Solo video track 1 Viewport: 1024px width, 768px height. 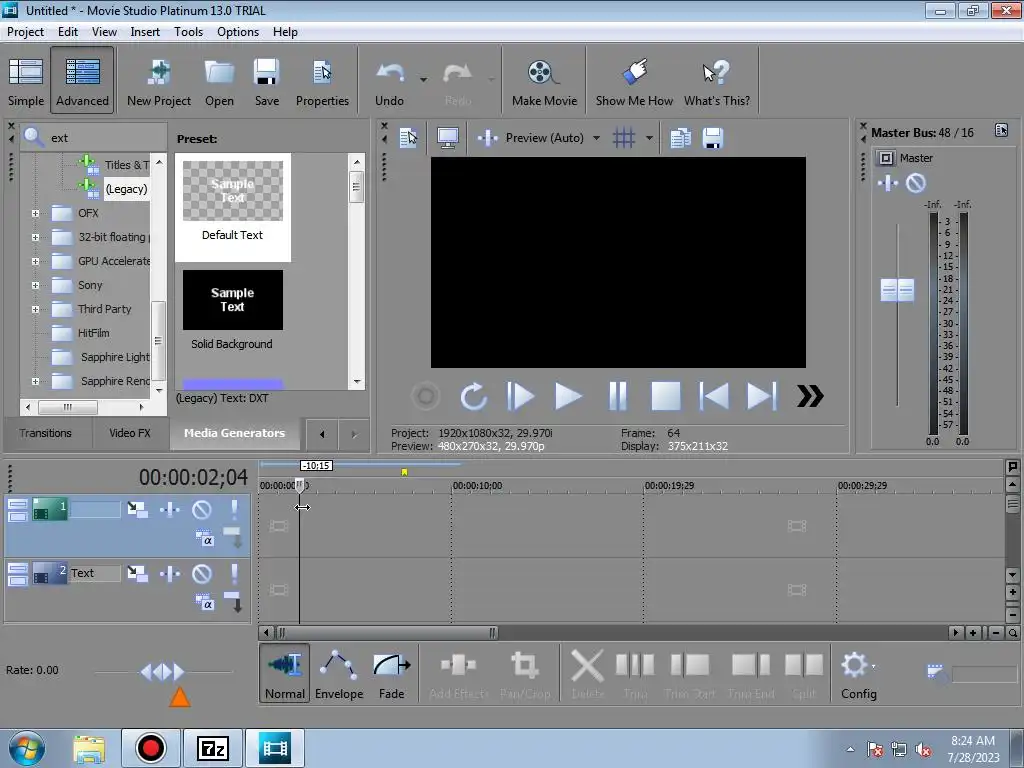click(234, 509)
